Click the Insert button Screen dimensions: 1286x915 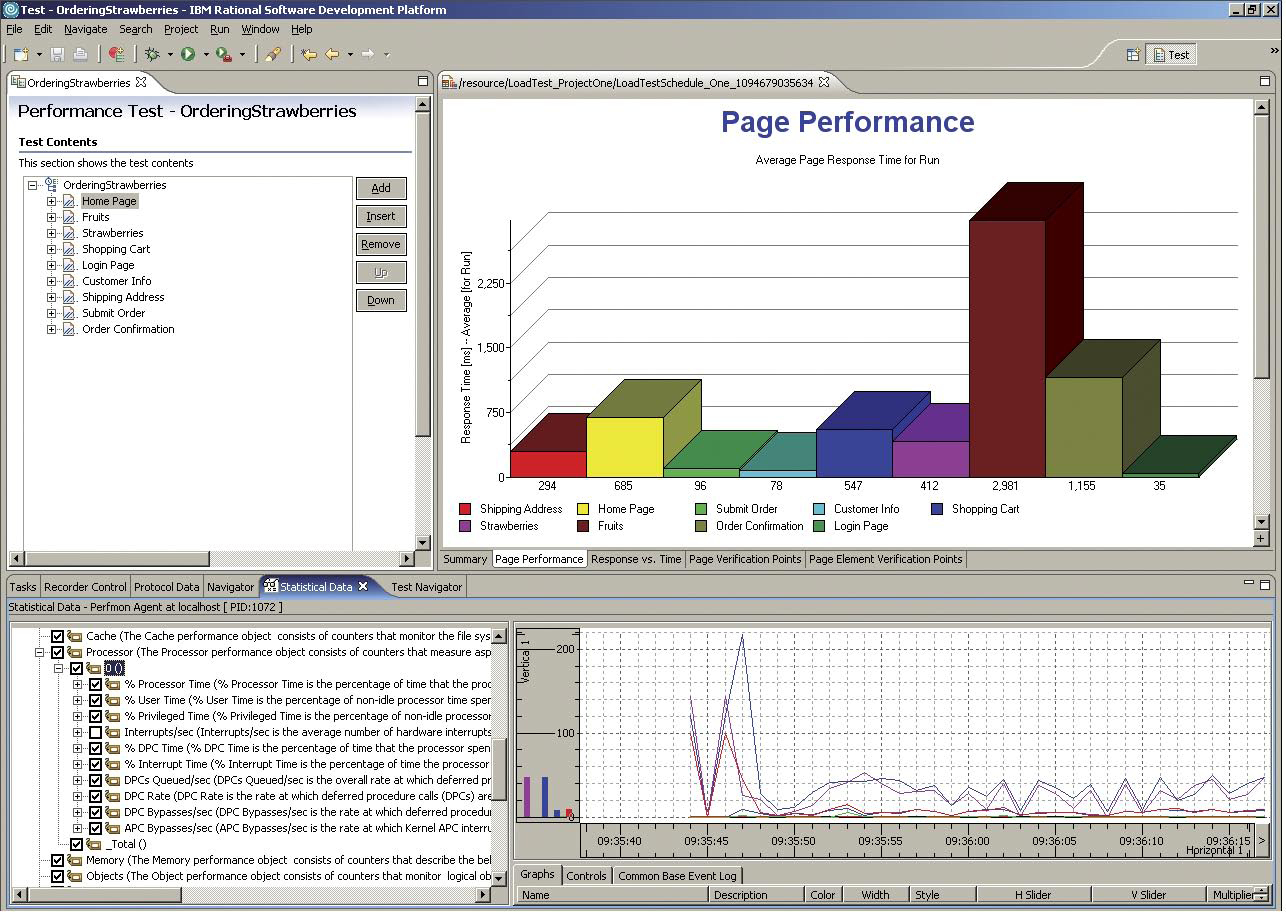(x=381, y=216)
